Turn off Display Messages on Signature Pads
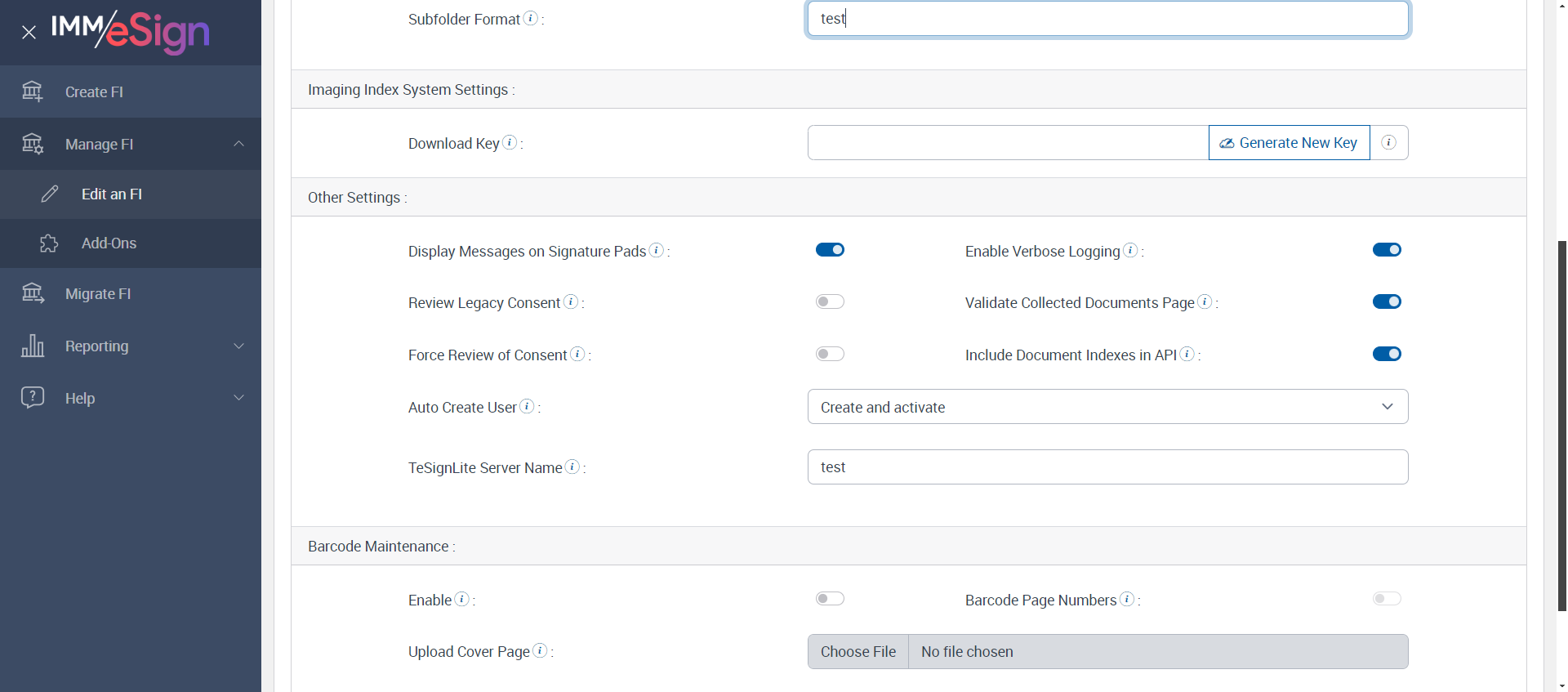 (830, 250)
